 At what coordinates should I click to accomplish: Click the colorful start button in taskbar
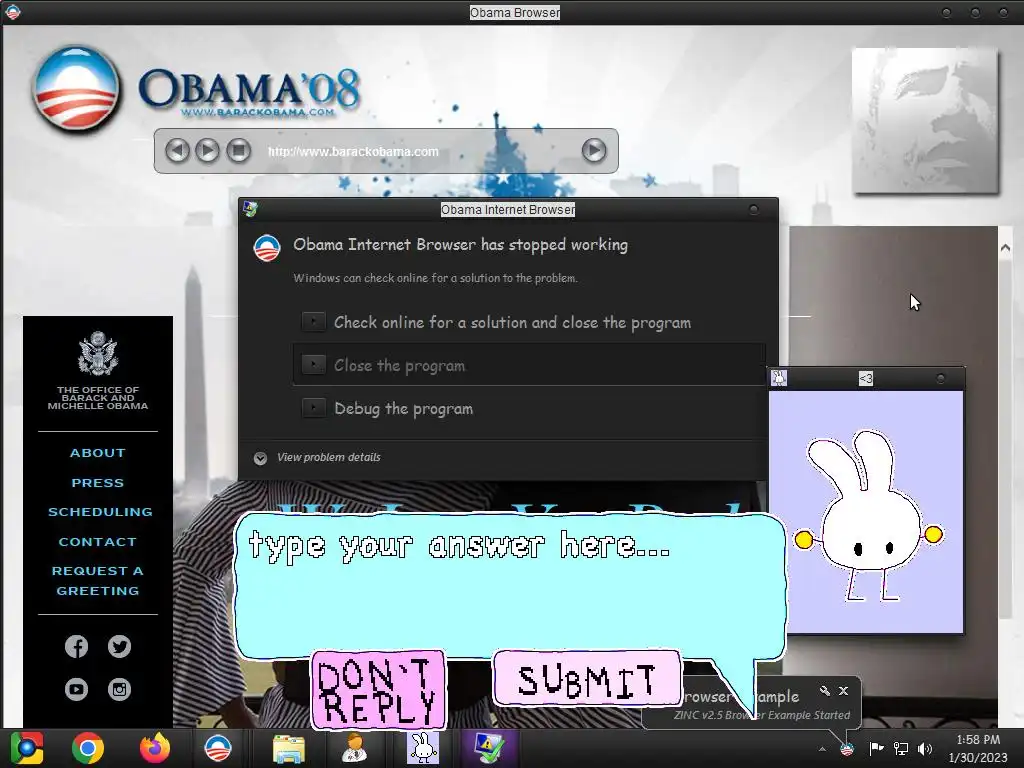pos(26,748)
